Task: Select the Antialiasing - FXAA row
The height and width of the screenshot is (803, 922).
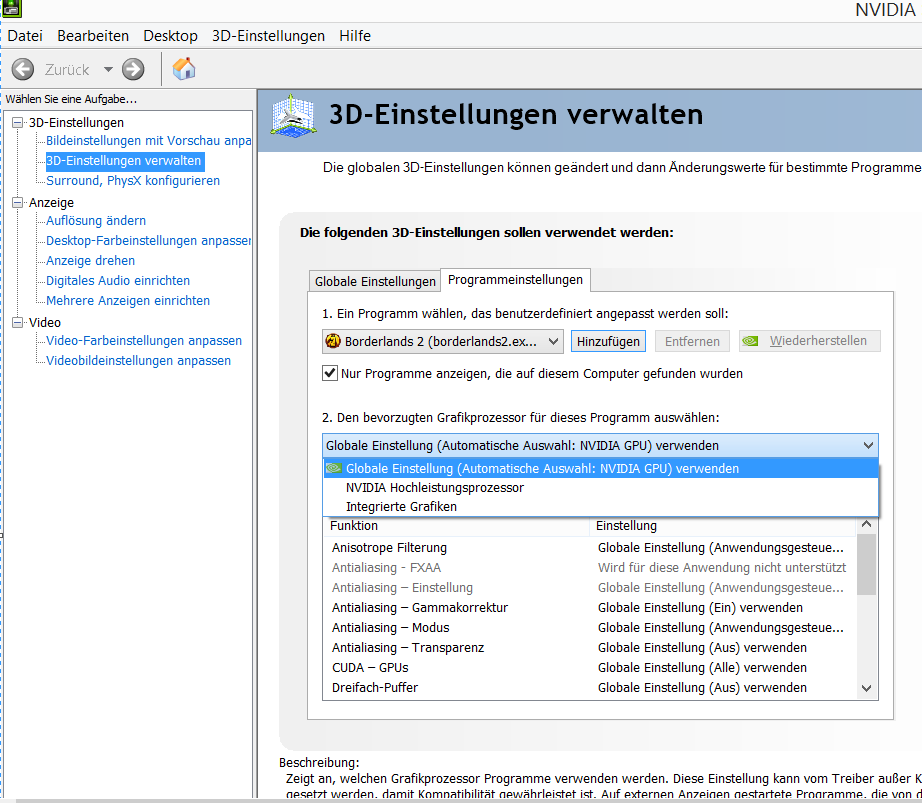Action: [590, 568]
